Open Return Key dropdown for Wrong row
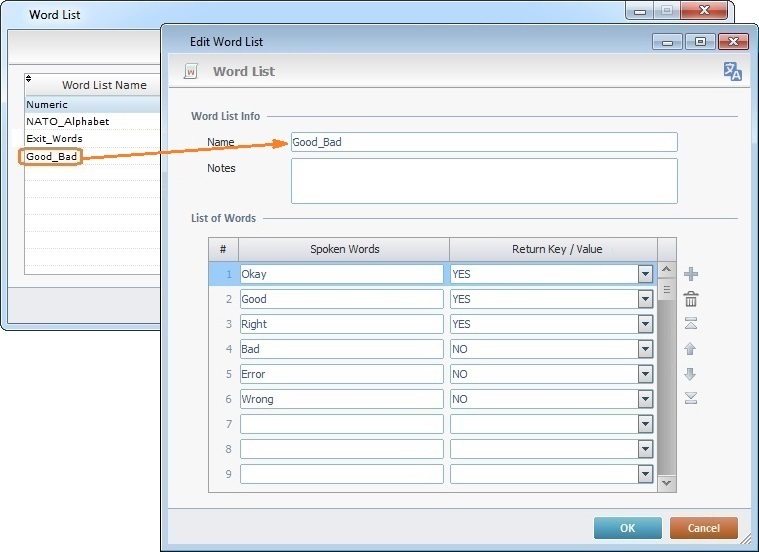 coord(645,399)
